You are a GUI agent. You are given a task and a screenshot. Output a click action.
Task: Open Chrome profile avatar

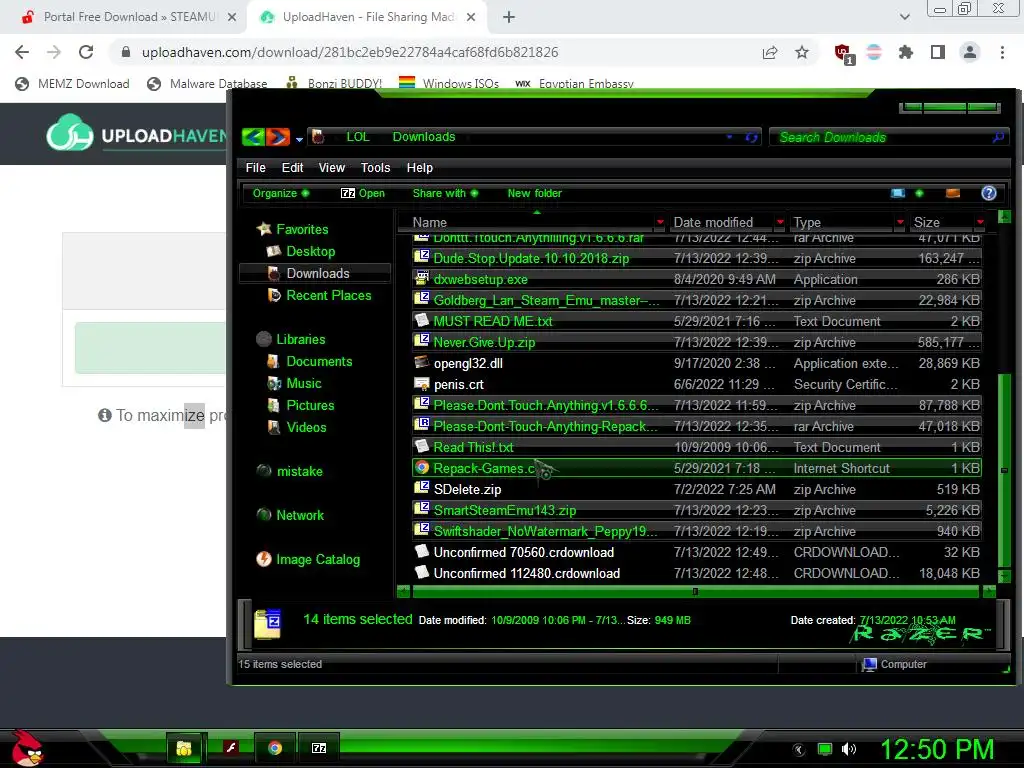970,52
